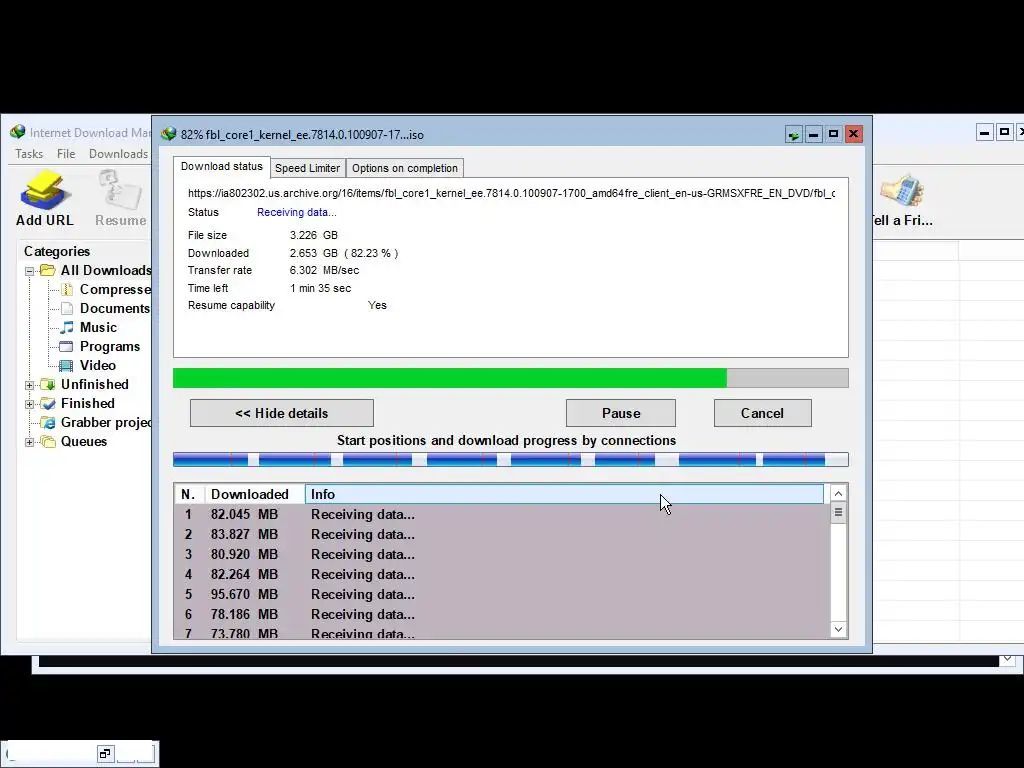Screen dimensions: 1024x768
Task: Select connection row 4 with 82.264 MB
Action: (502, 574)
